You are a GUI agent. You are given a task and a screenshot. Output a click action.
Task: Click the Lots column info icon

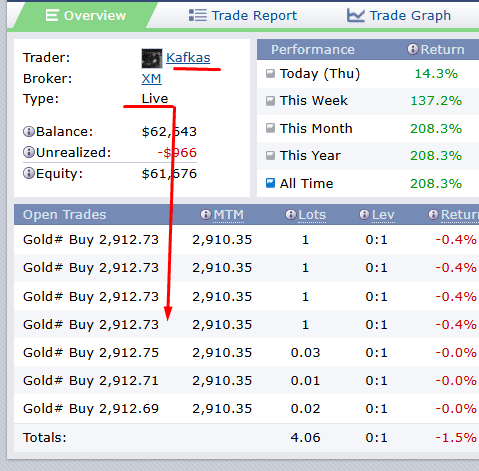coord(291,215)
